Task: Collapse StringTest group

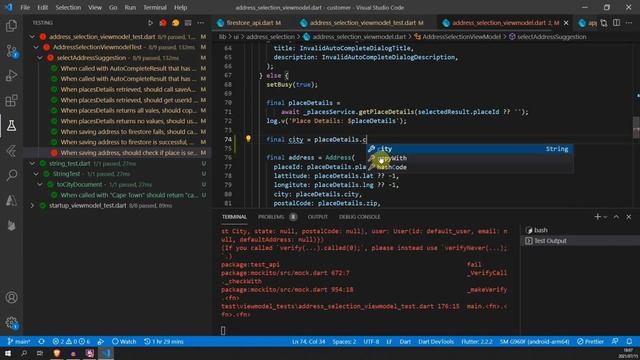Action: click(x=36, y=174)
